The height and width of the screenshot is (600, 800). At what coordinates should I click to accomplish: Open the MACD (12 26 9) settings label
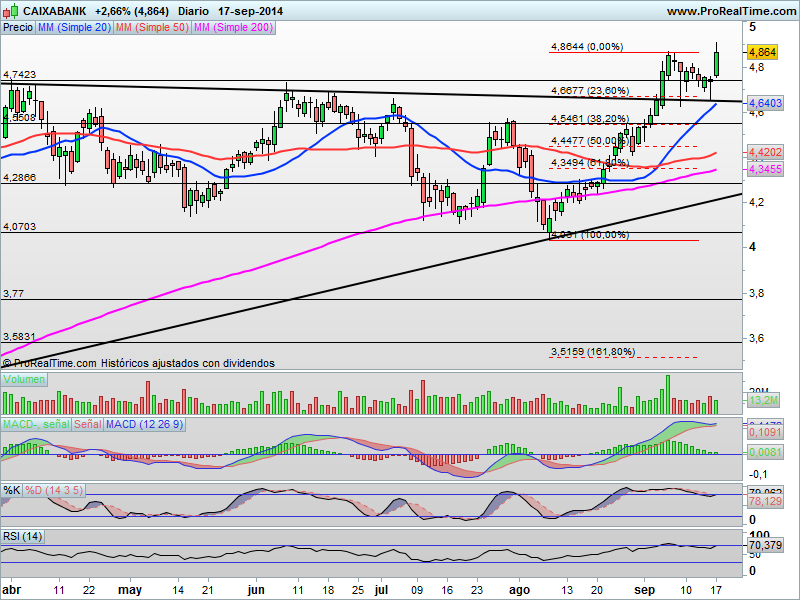pyautogui.click(x=144, y=424)
